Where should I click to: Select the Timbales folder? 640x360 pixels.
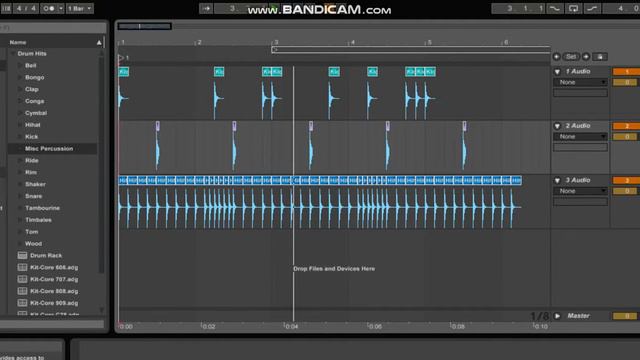[x=38, y=220]
